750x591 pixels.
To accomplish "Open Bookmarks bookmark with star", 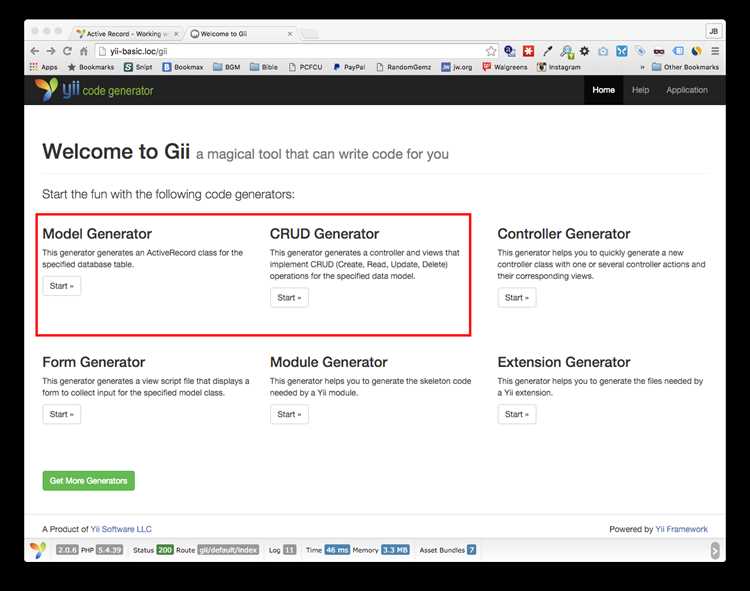I will click(x=91, y=67).
